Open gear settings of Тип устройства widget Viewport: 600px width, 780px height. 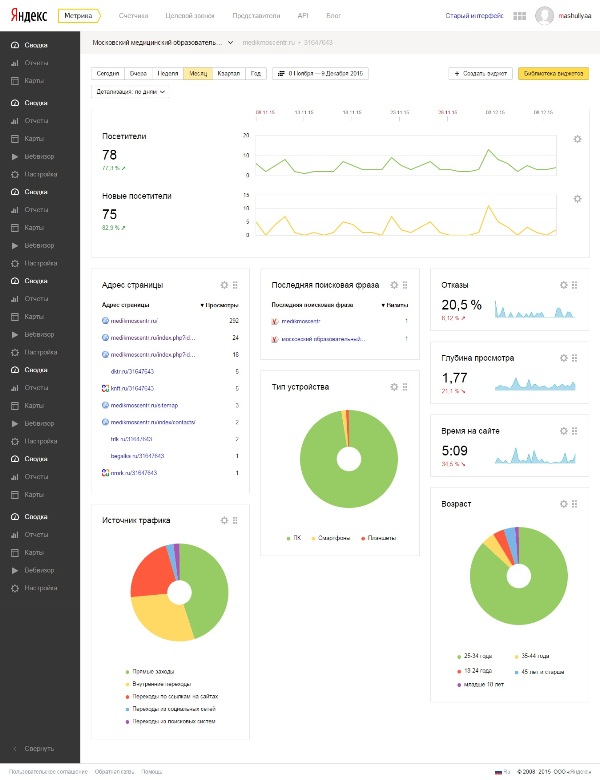[394, 387]
